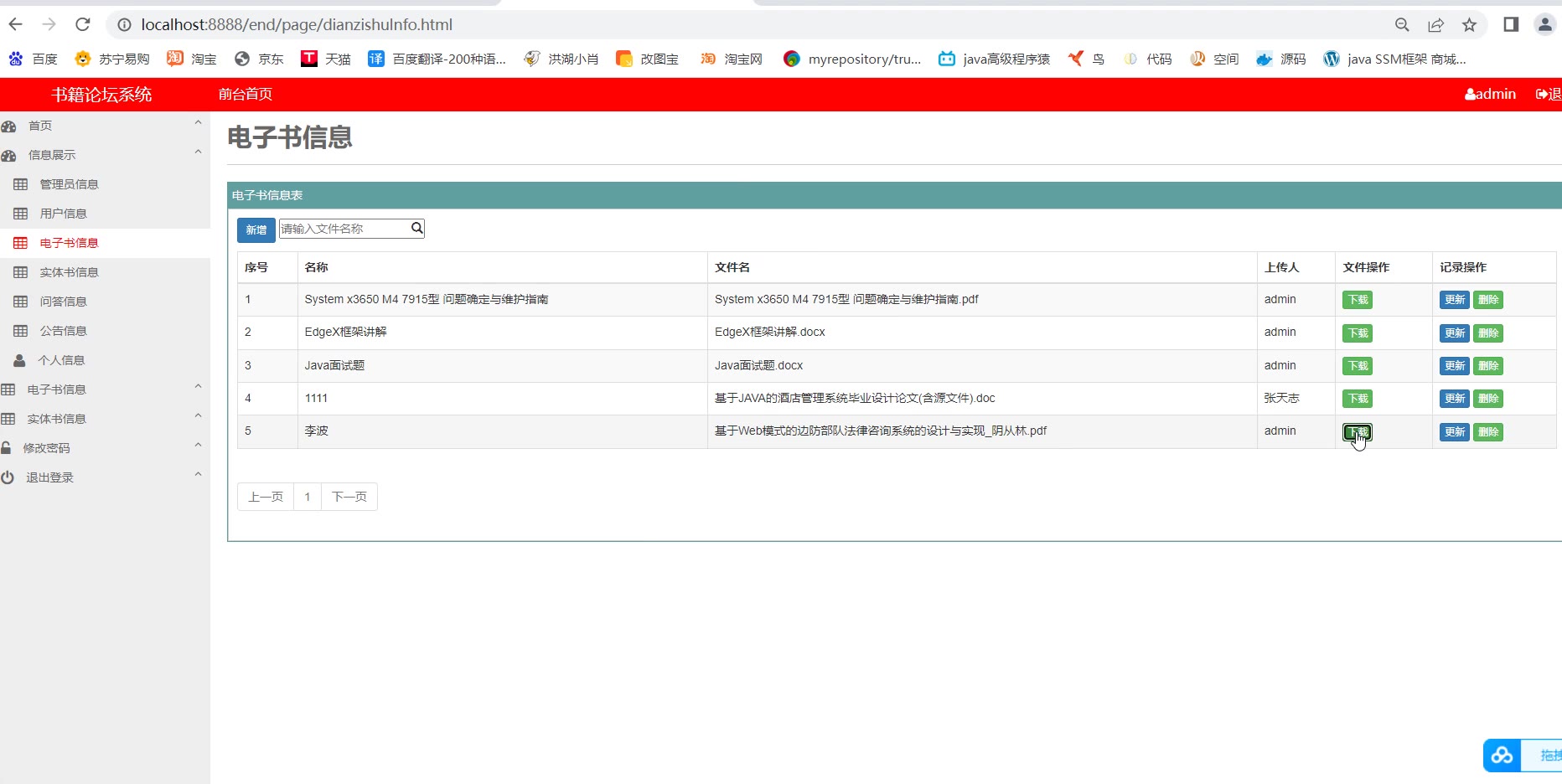This screenshot has width=1562, height=784.
Task: Click the browser back arrow
Action: 16,24
